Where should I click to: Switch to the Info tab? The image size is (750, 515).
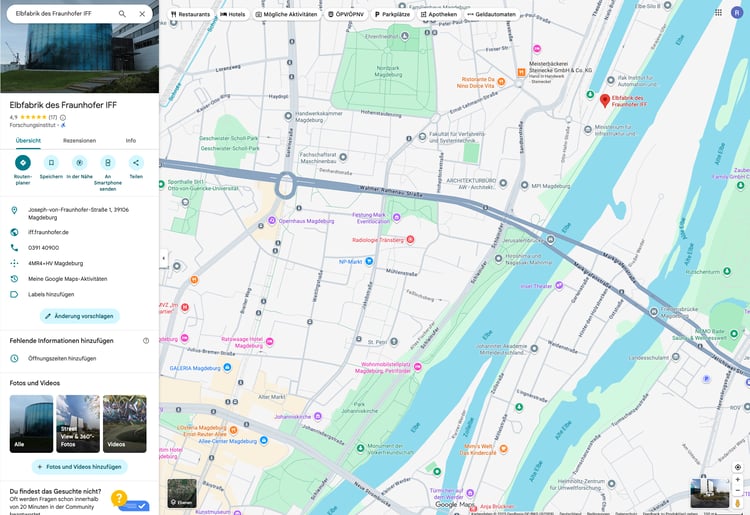(x=131, y=141)
